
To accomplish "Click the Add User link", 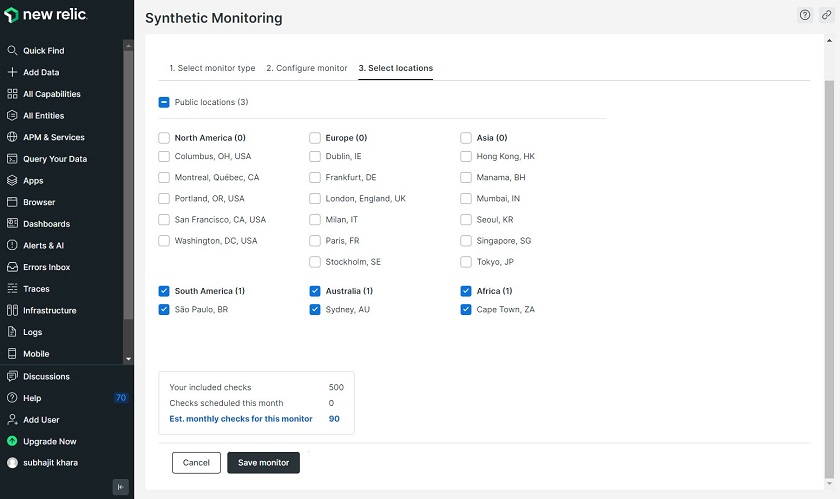I will click(41, 420).
